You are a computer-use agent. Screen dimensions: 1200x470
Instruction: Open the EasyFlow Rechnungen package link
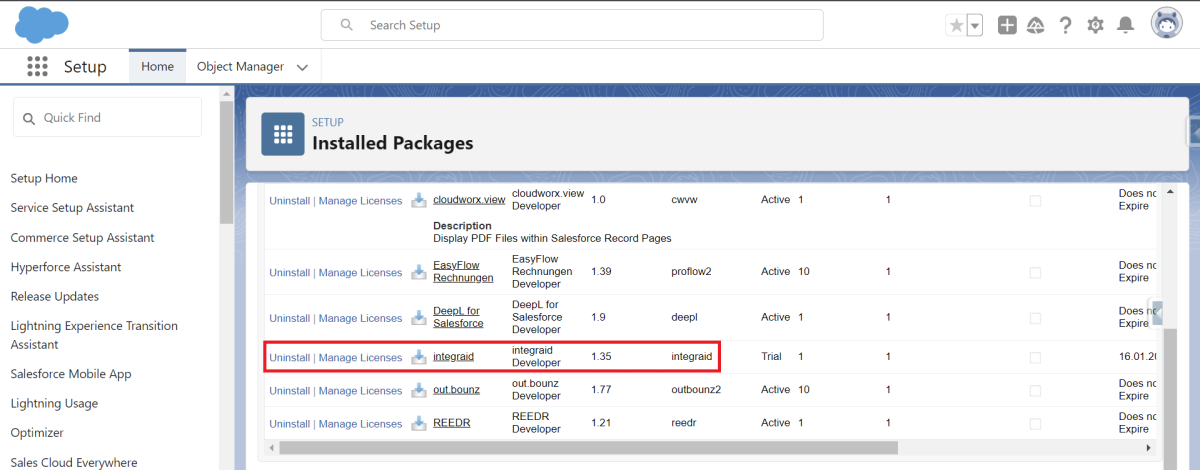point(463,272)
